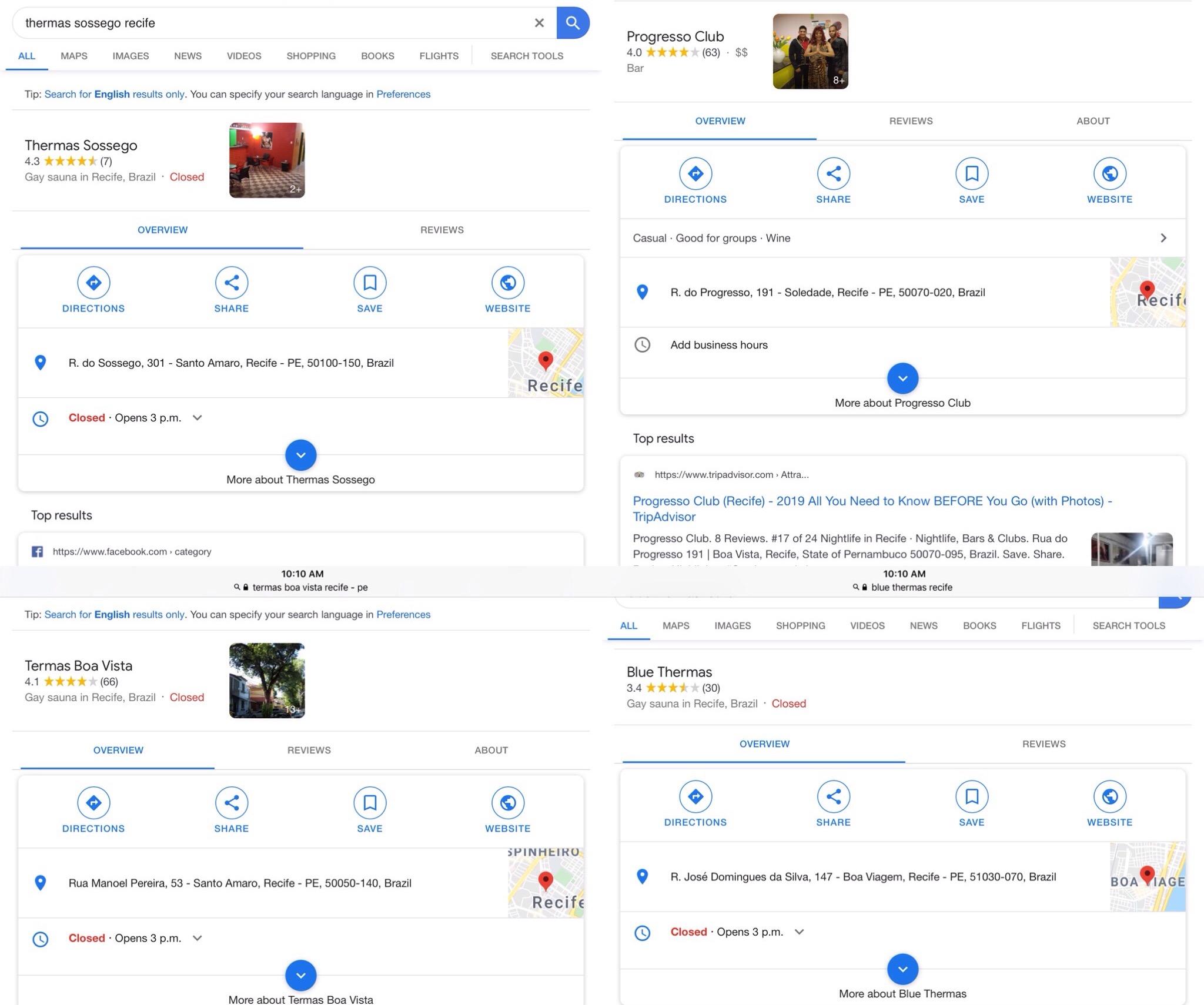
Task: Click Preferences link in termas boa vista tip
Action: [x=403, y=614]
